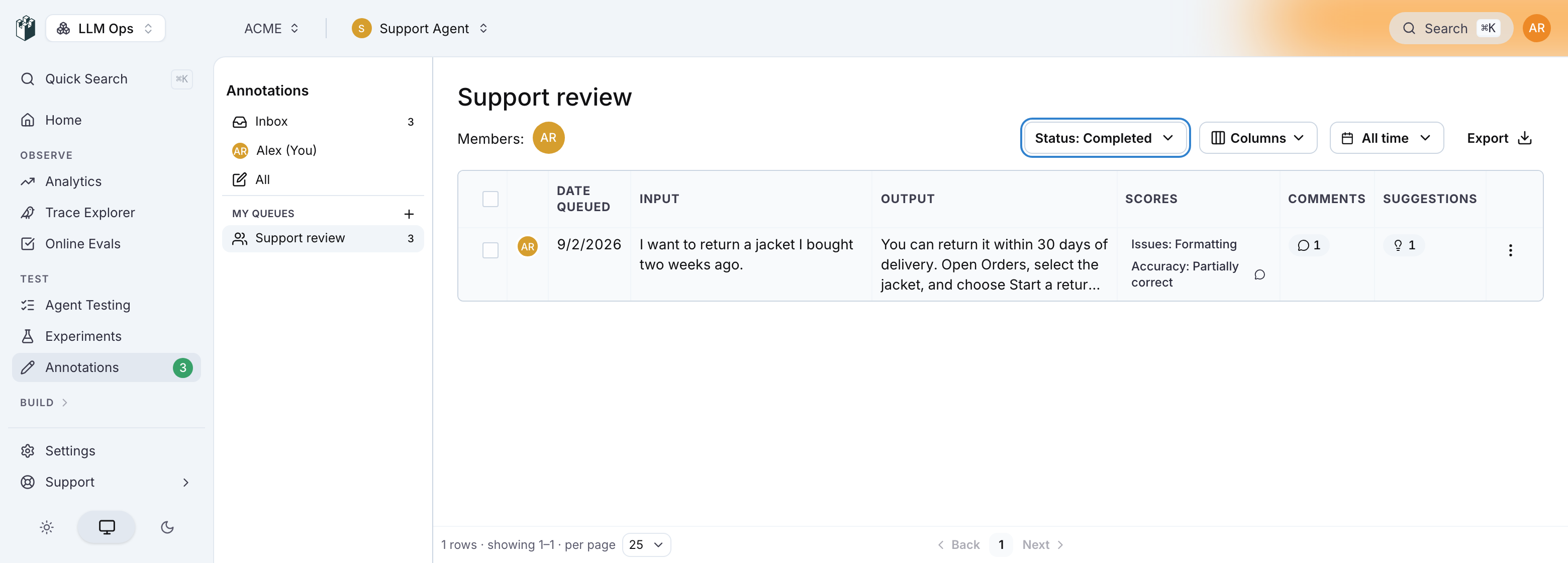Click the Quick Search magnifier icon in sidebar

(x=28, y=79)
